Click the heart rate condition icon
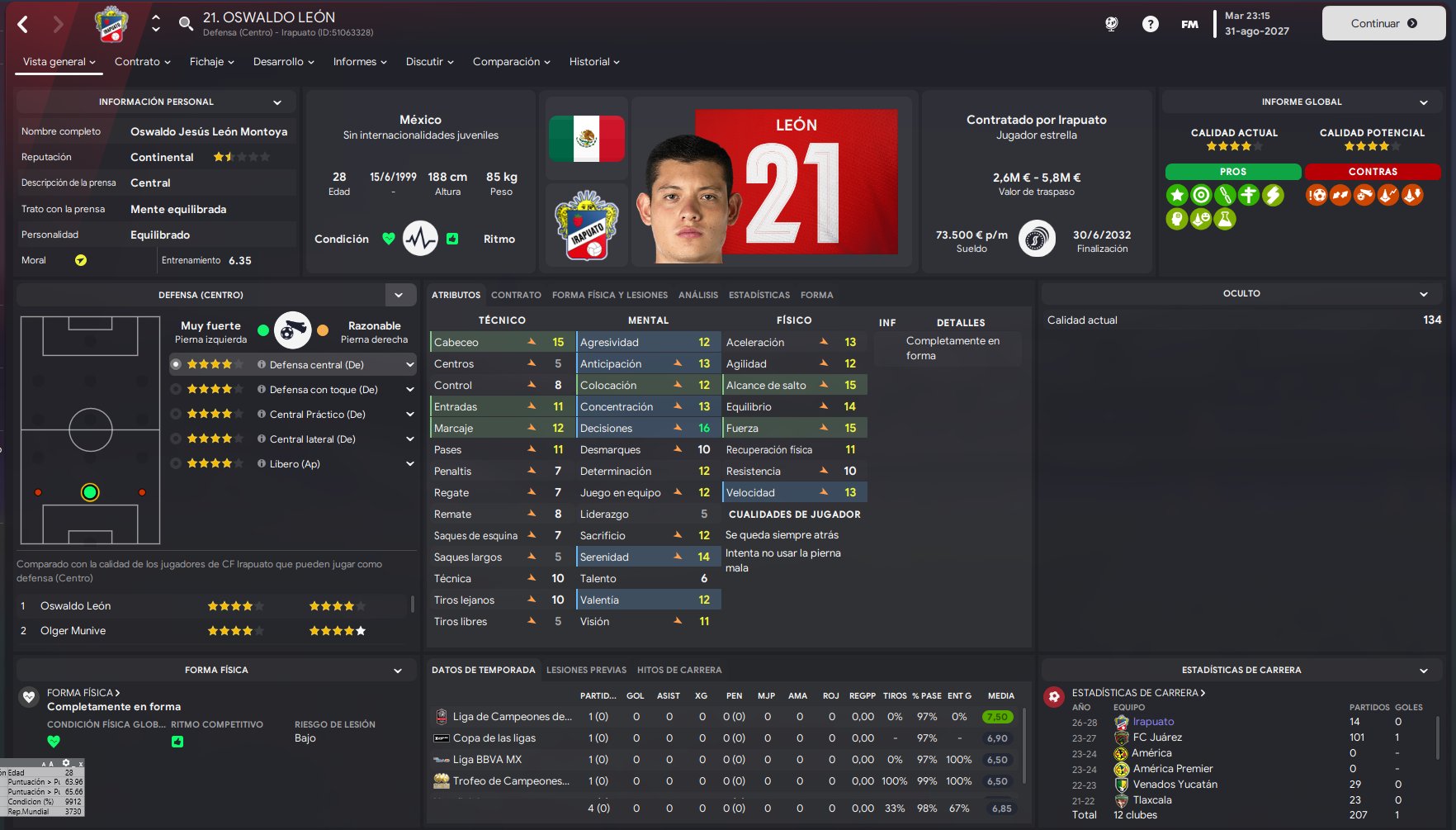Image resolution: width=1456 pixels, height=830 pixels. point(420,239)
